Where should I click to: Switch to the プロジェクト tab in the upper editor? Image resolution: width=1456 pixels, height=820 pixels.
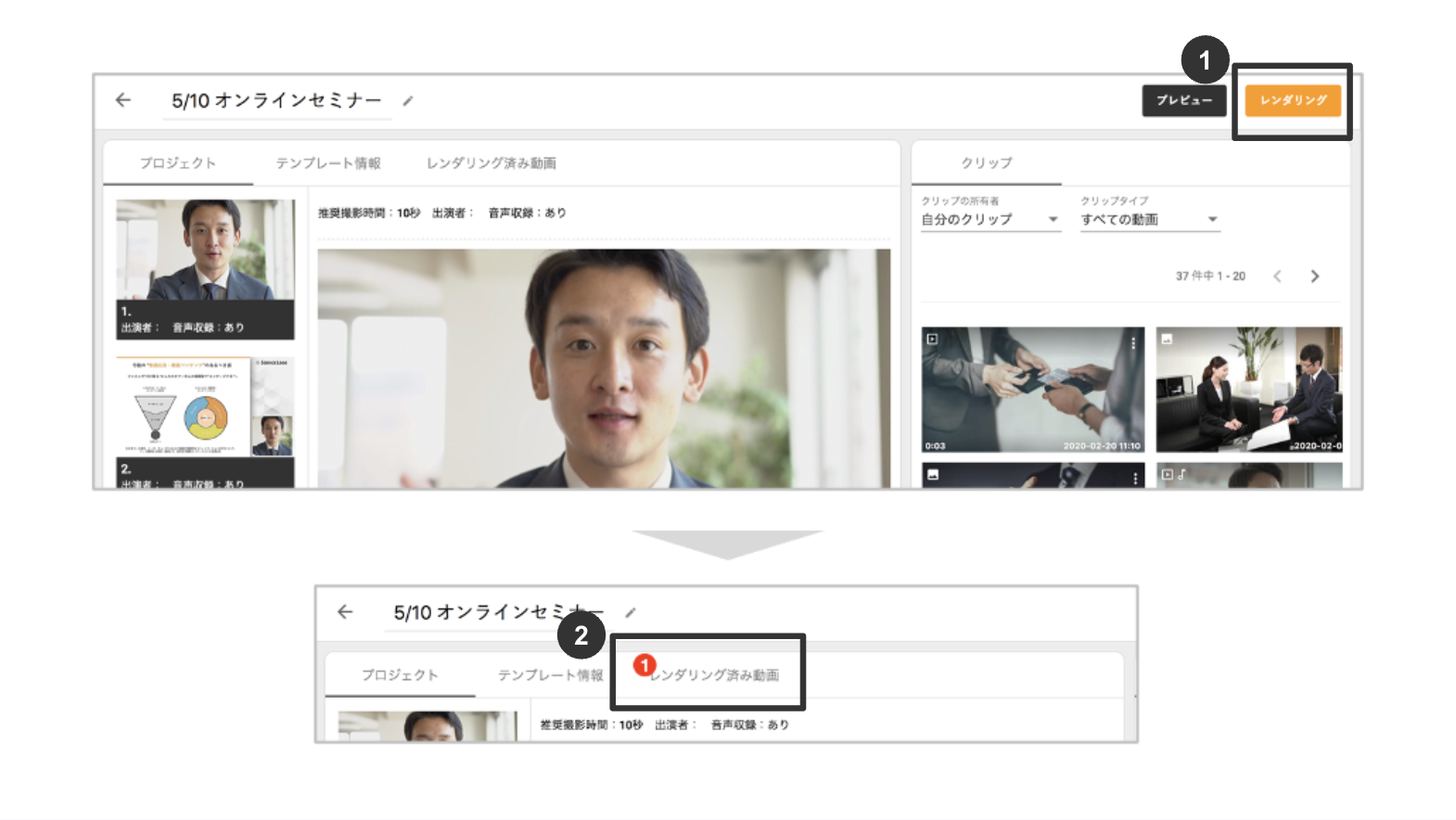[x=178, y=163]
